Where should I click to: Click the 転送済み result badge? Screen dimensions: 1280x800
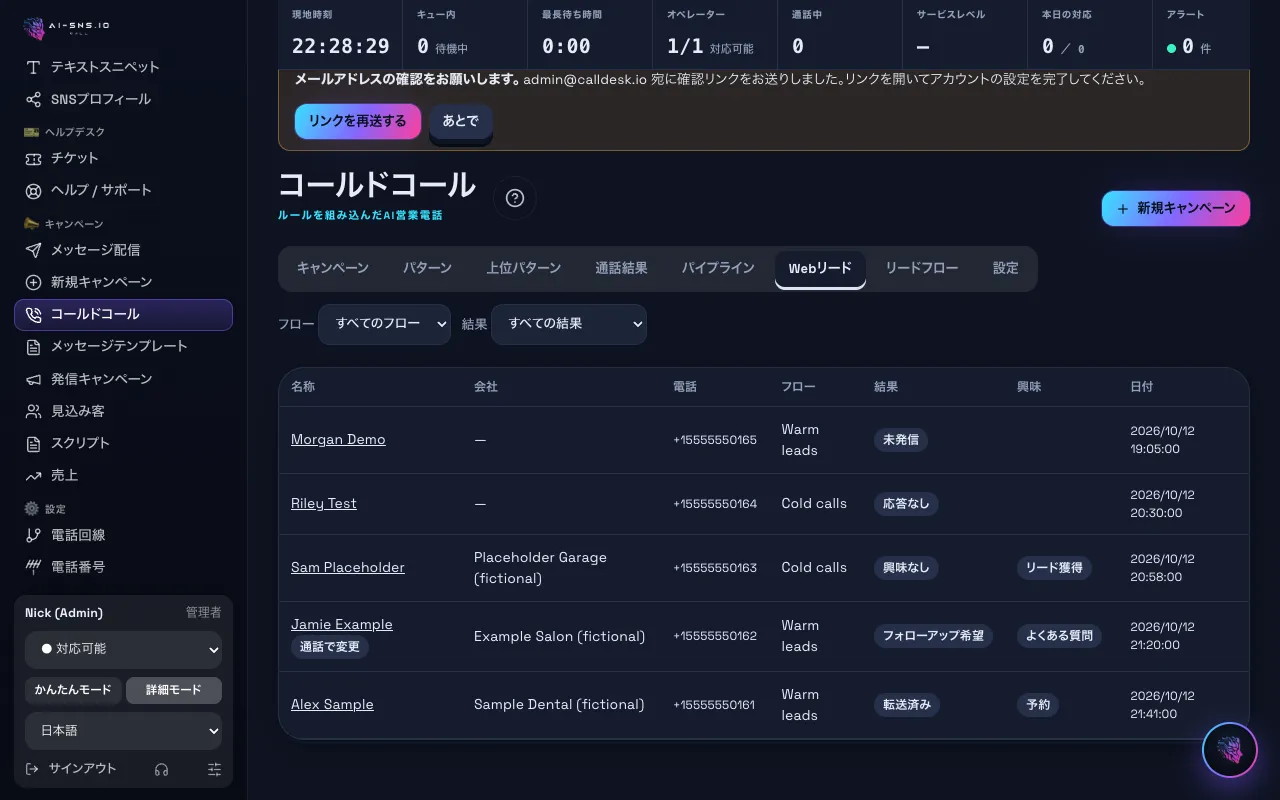906,705
